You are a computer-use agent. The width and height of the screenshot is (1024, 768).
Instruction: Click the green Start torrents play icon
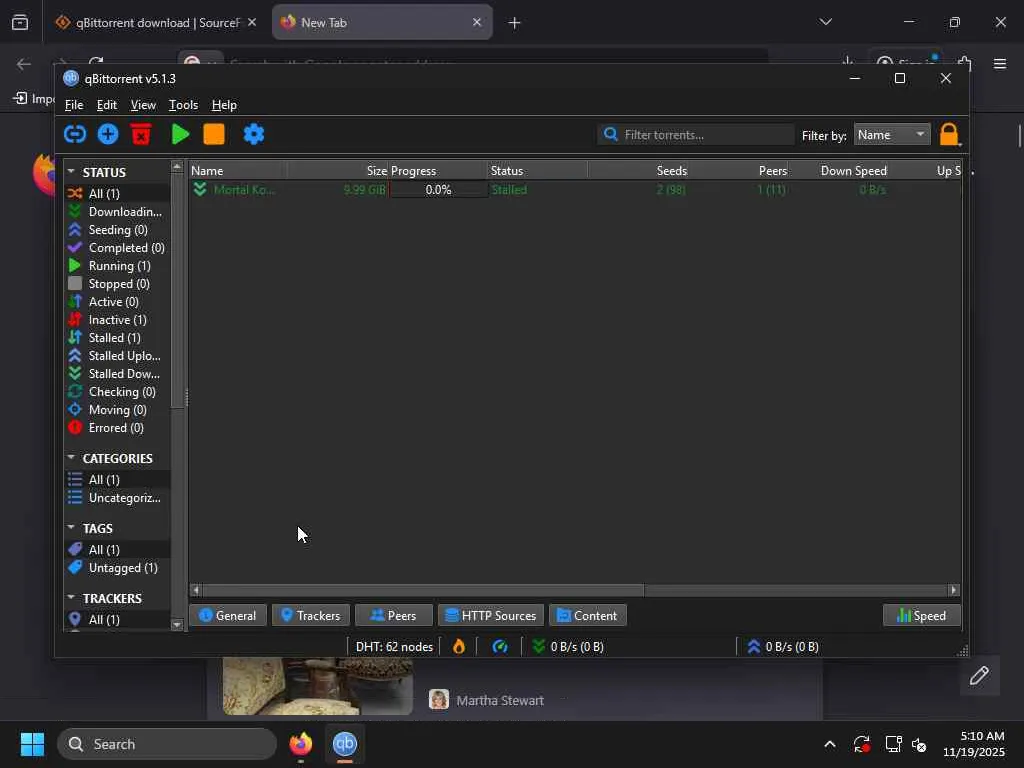(x=180, y=135)
